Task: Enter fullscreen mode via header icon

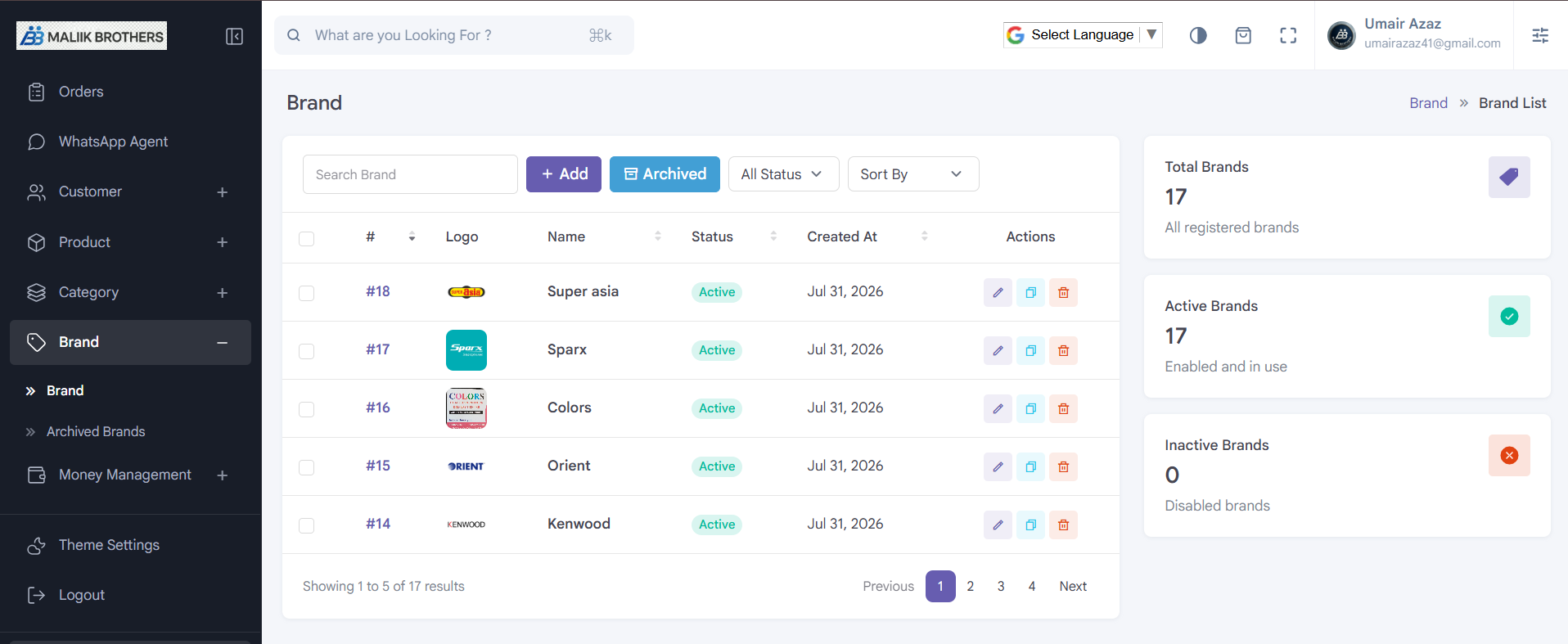Action: pyautogui.click(x=1288, y=35)
